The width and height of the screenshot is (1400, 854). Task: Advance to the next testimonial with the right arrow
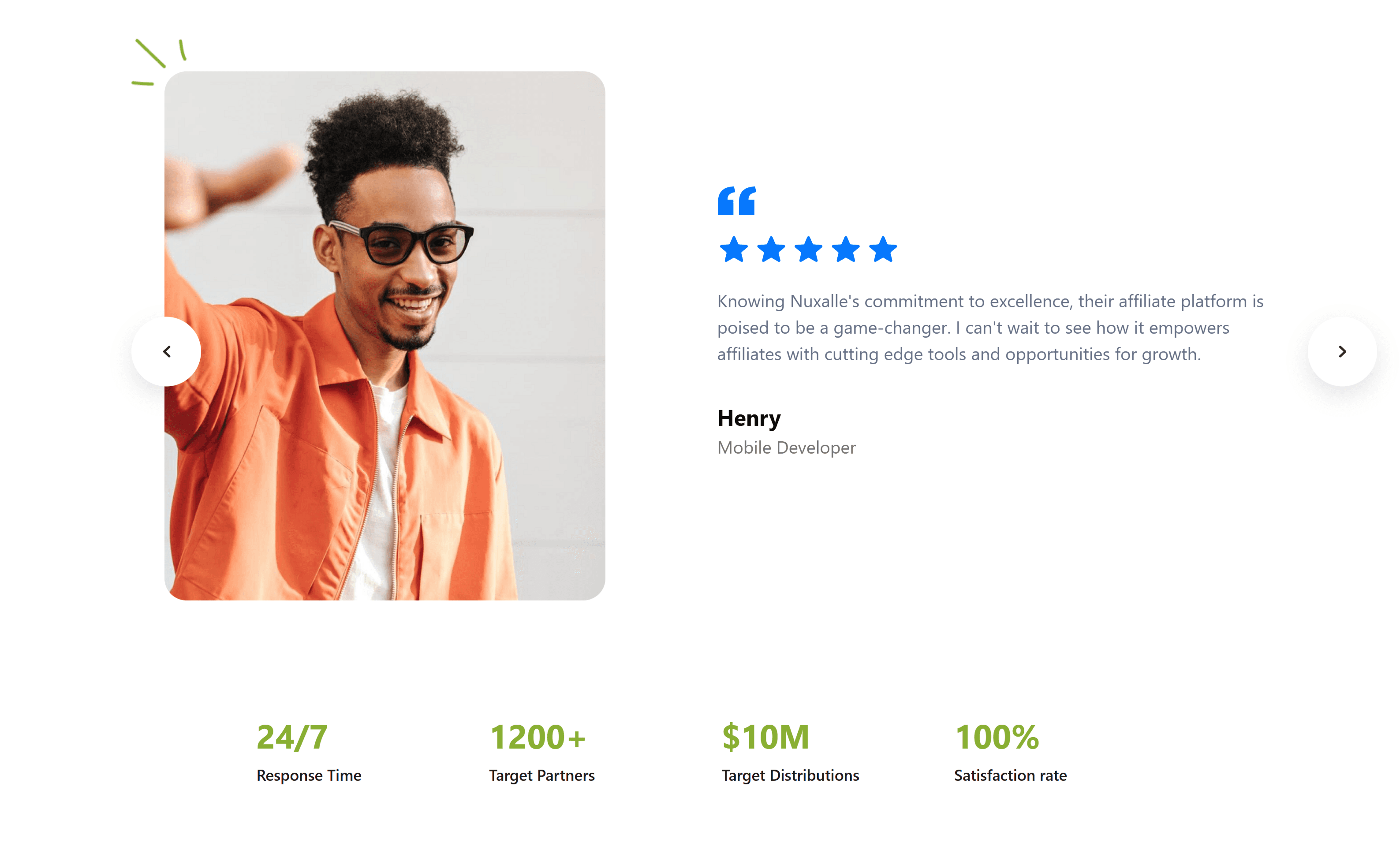[1342, 352]
